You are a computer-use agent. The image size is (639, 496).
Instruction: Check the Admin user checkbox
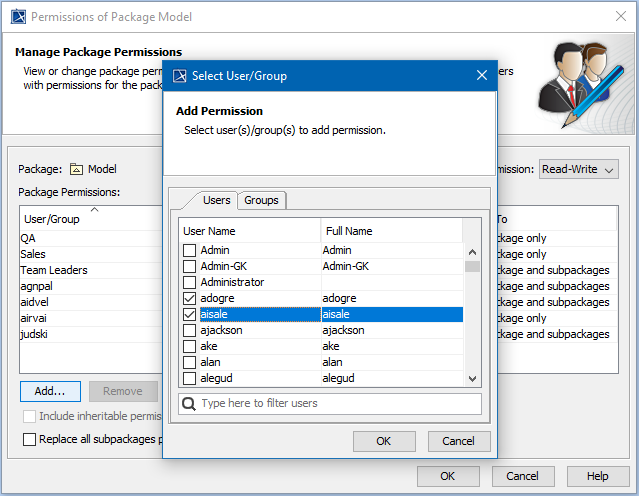pos(190,250)
